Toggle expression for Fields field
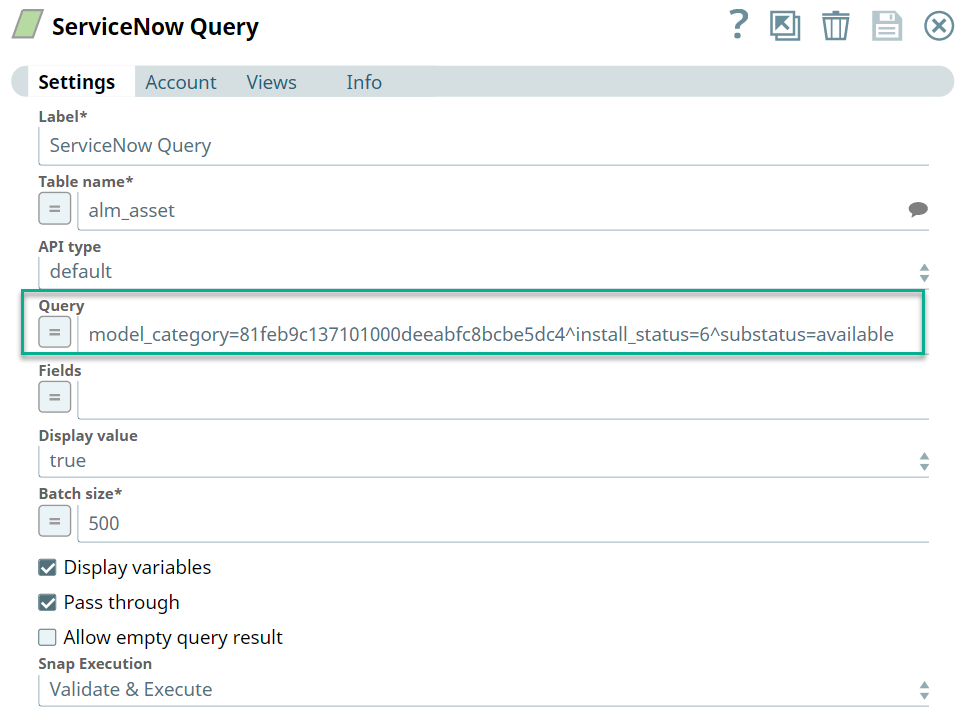 coord(55,397)
